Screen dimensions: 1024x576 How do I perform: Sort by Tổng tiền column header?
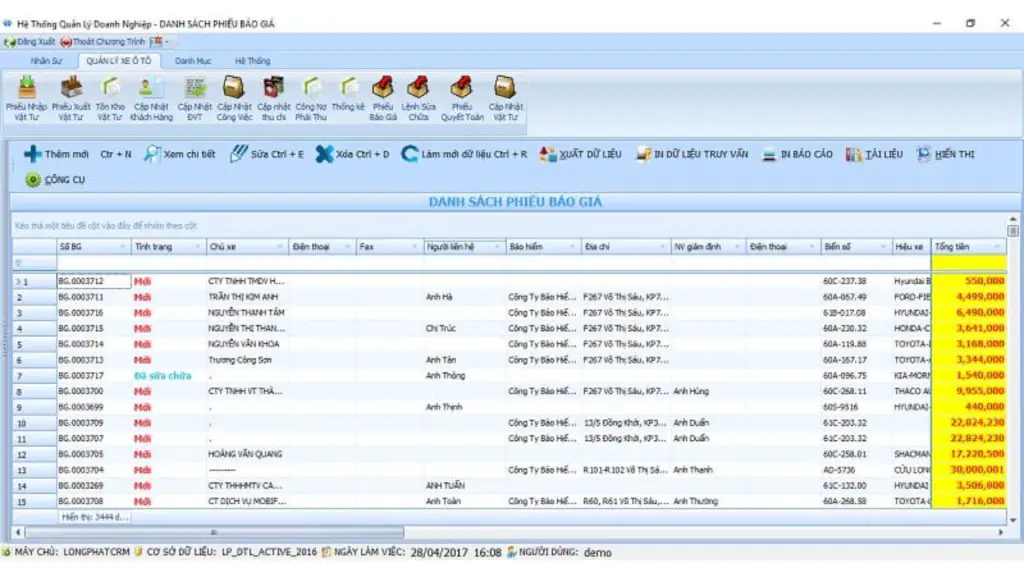969,247
